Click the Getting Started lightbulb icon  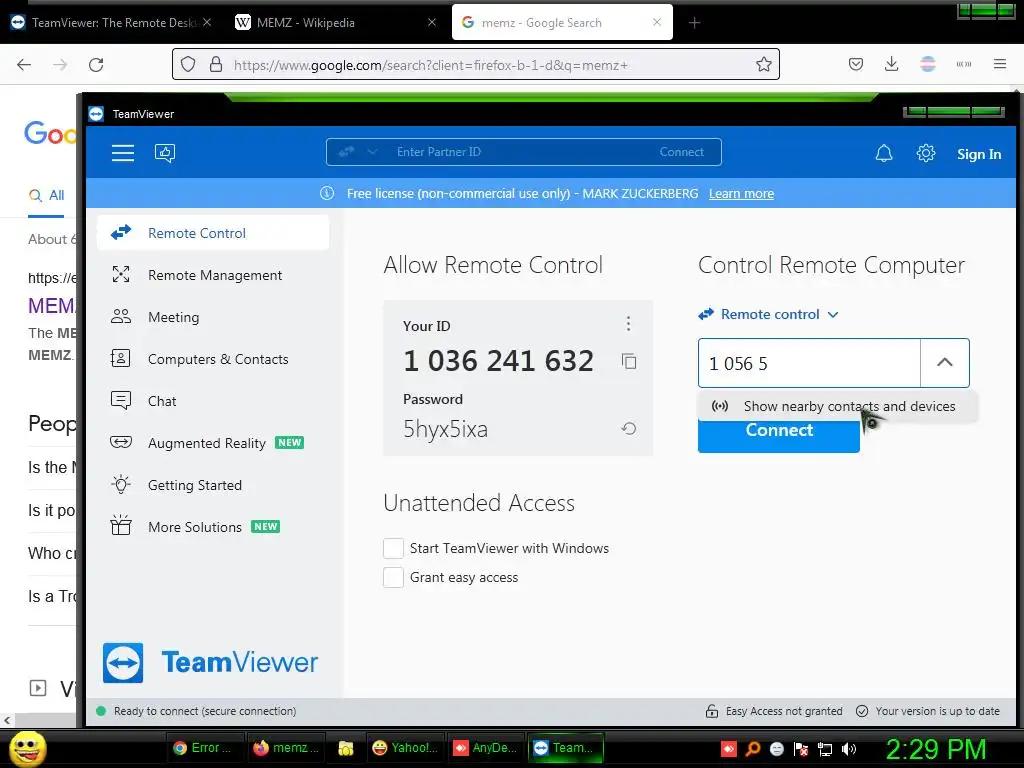[x=121, y=485]
